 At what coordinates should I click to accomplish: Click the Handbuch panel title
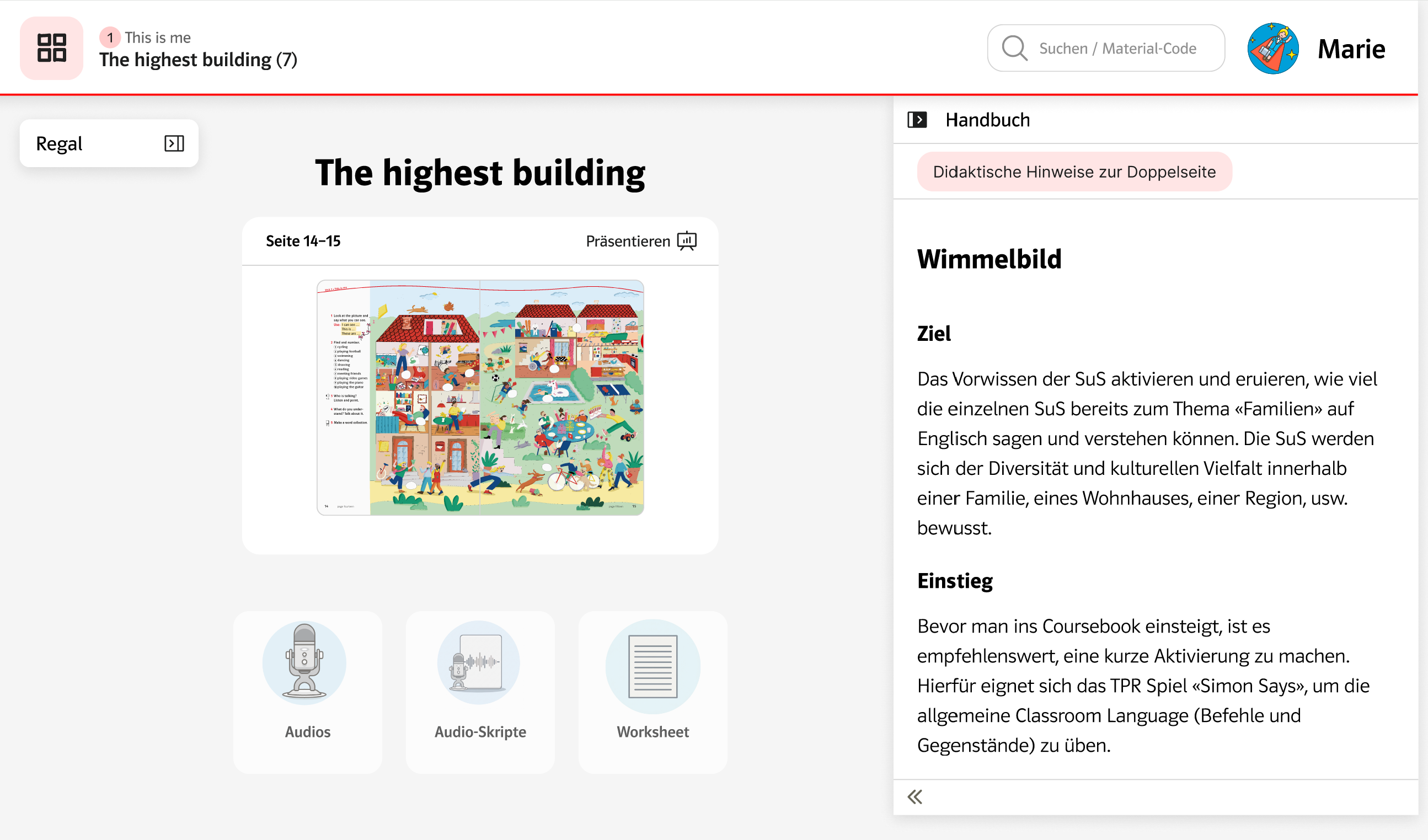click(x=987, y=120)
